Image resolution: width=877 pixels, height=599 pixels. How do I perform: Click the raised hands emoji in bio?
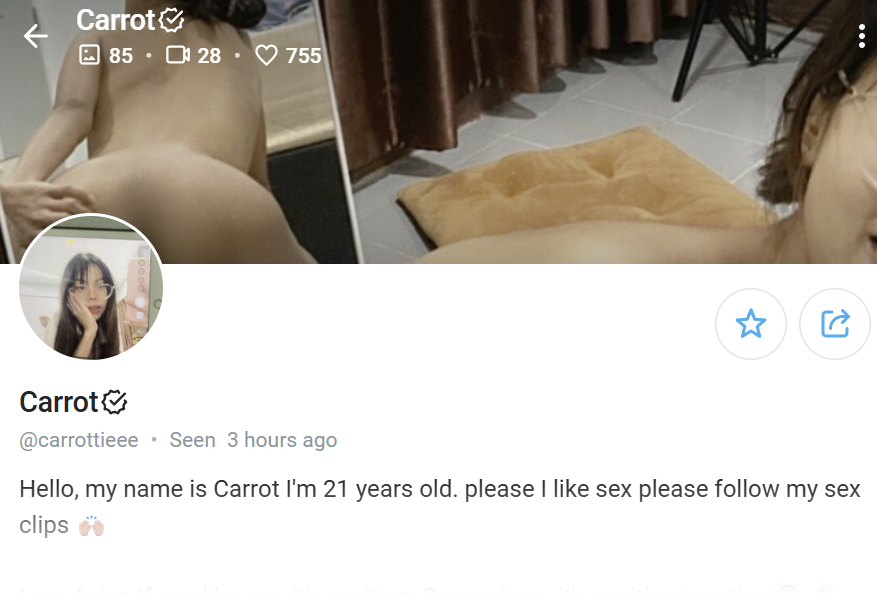pos(91,526)
